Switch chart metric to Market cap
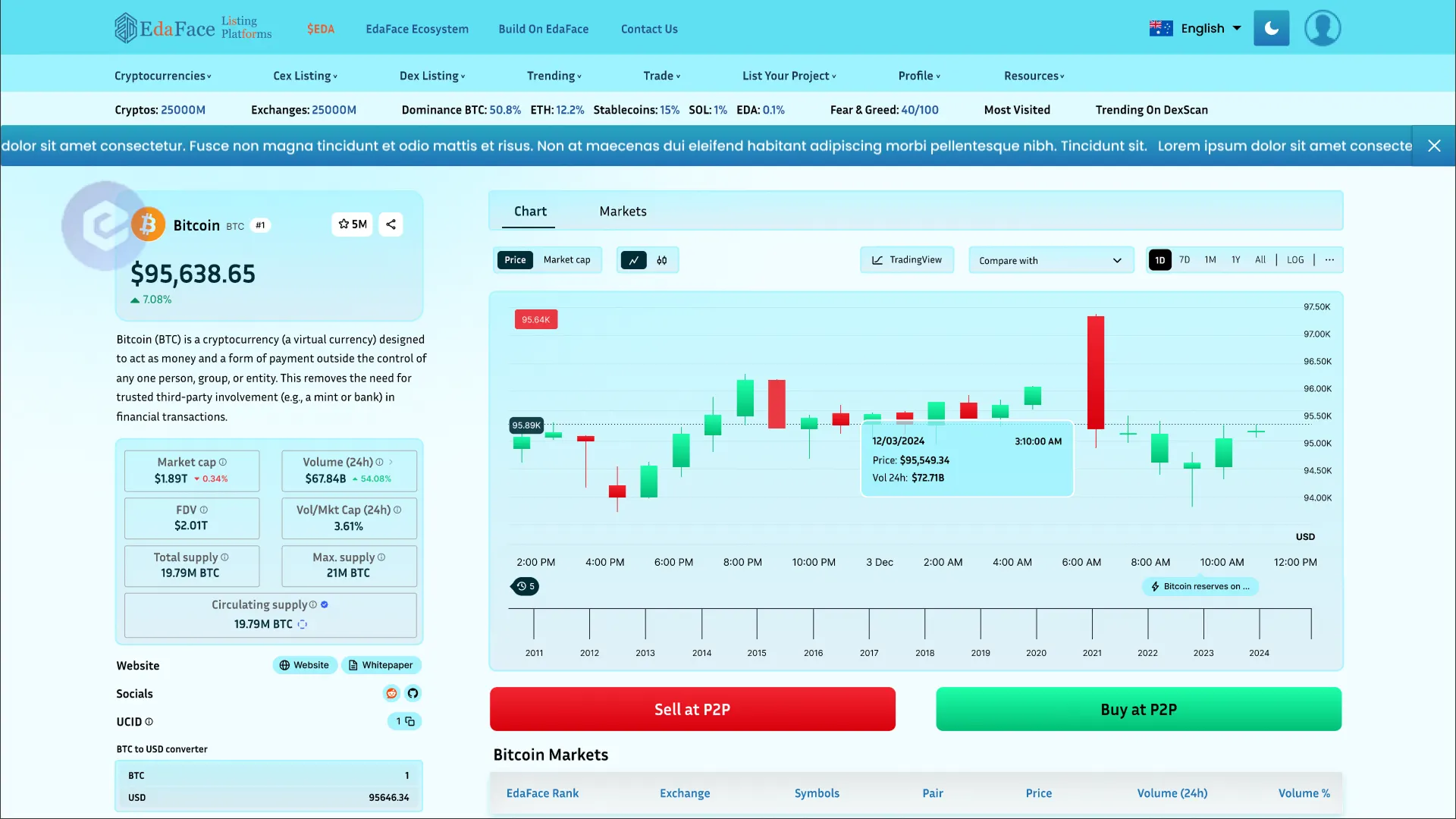The image size is (1456, 819). coord(566,259)
